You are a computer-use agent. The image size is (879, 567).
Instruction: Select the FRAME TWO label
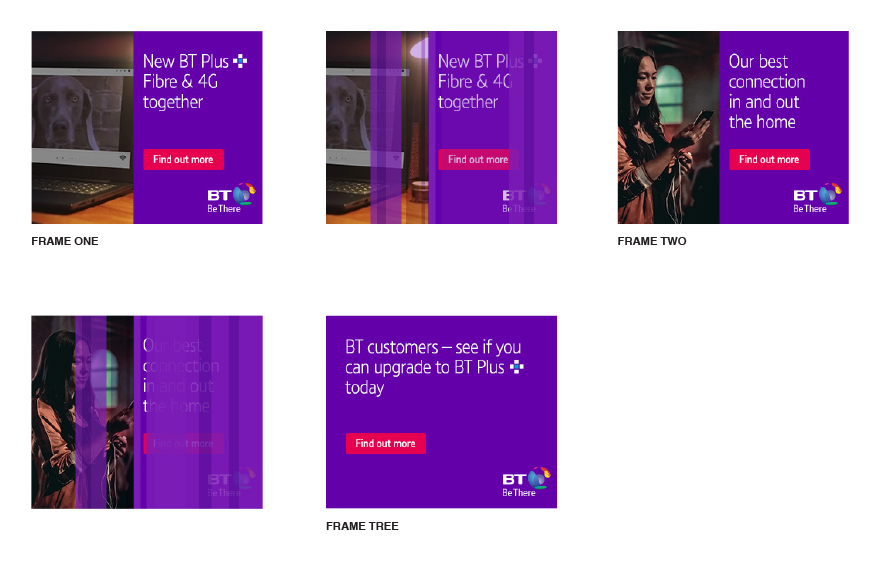click(652, 241)
